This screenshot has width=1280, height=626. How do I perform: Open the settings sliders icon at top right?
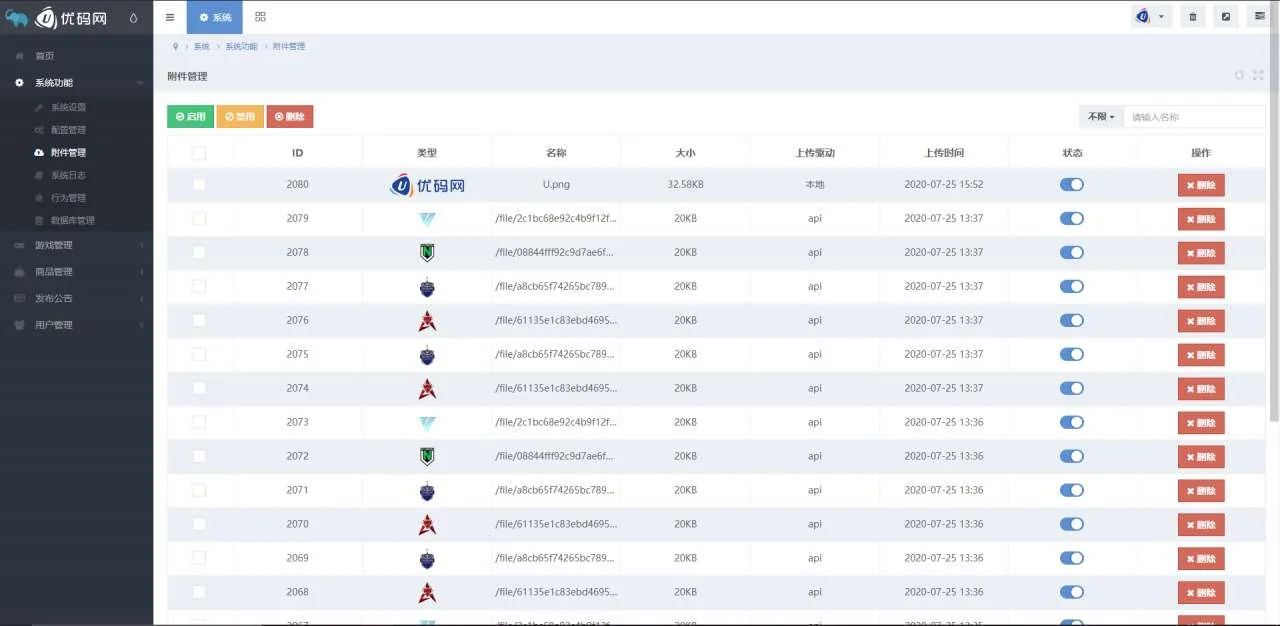pyautogui.click(x=1259, y=17)
